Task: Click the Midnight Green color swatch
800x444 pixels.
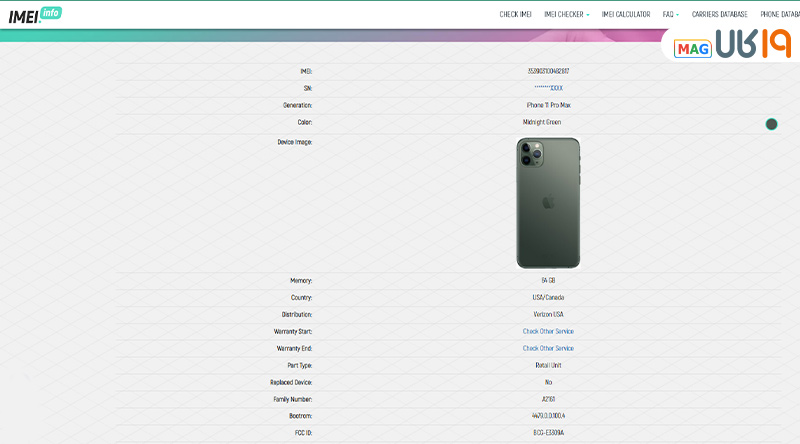Action: pyautogui.click(x=771, y=124)
